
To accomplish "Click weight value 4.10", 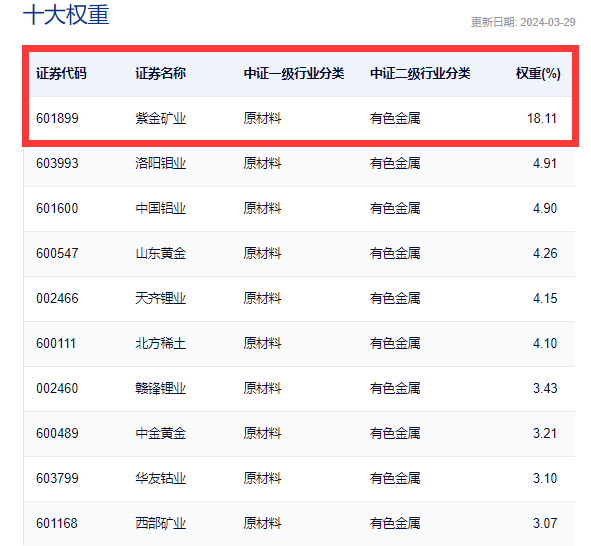I will (x=545, y=343).
